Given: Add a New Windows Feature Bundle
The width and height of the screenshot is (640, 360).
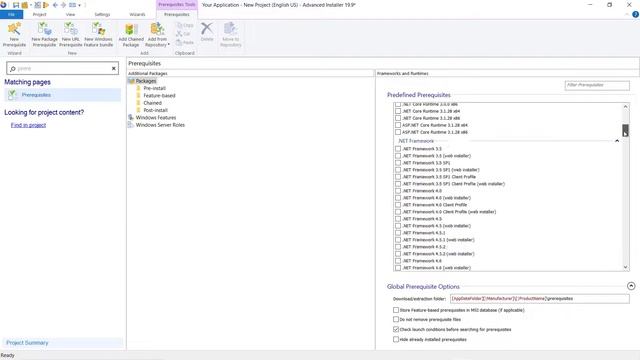Looking at the screenshot, I should pyautogui.click(x=98, y=35).
